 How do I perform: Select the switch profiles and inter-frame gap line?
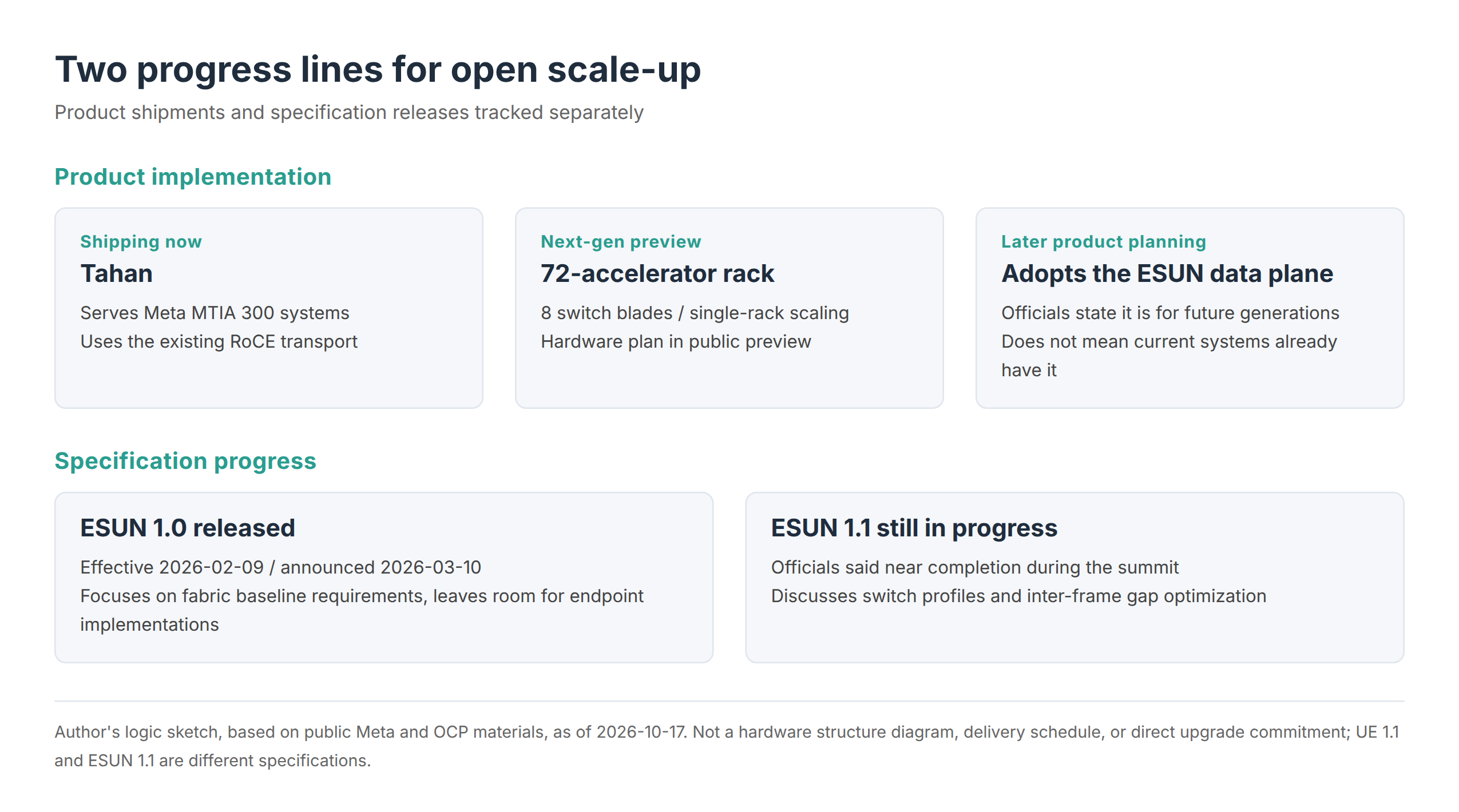pyautogui.click(x=1018, y=596)
